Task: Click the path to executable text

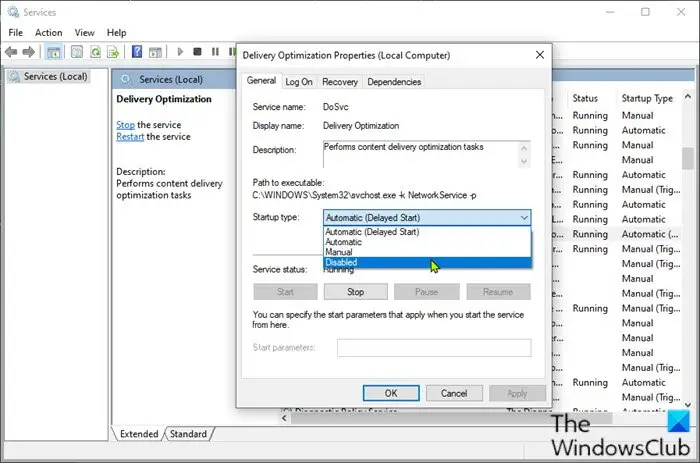Action: pyautogui.click(x=364, y=195)
